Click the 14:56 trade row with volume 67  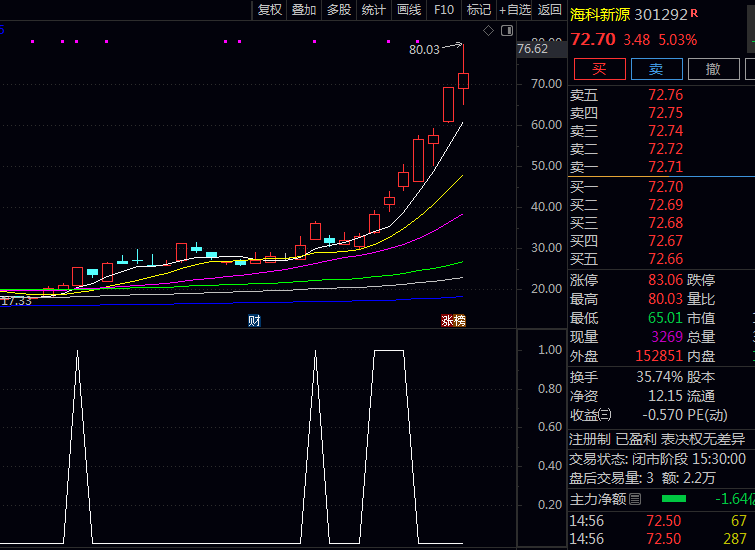coord(658,521)
